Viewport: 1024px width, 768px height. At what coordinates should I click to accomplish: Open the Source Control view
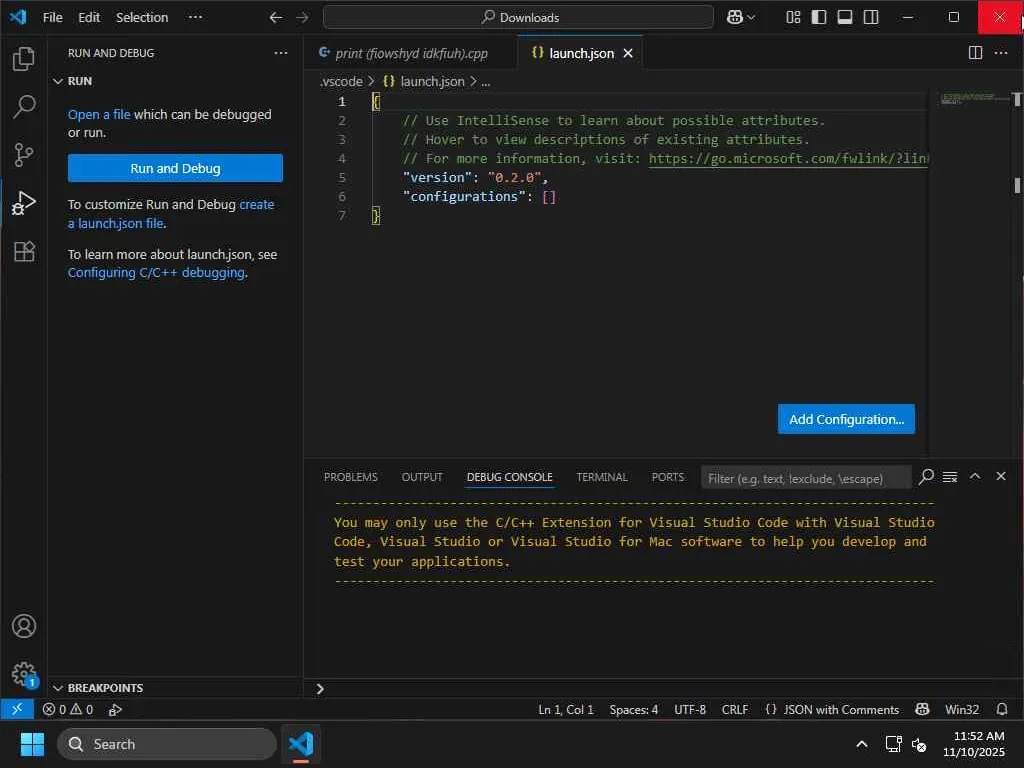pos(24,154)
